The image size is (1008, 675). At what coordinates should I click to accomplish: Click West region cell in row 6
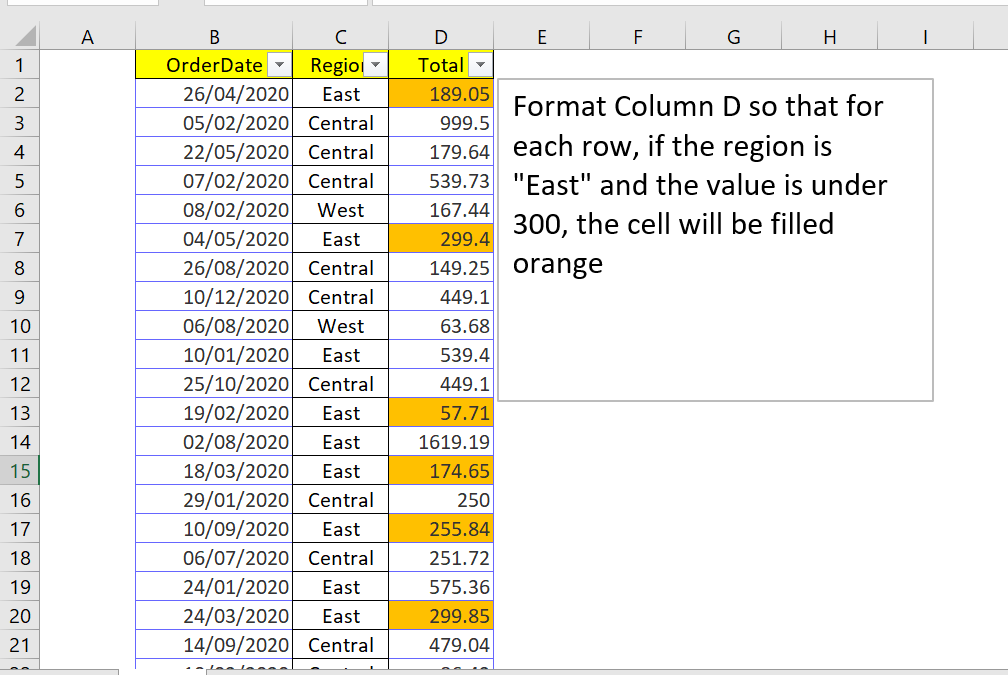point(341,210)
